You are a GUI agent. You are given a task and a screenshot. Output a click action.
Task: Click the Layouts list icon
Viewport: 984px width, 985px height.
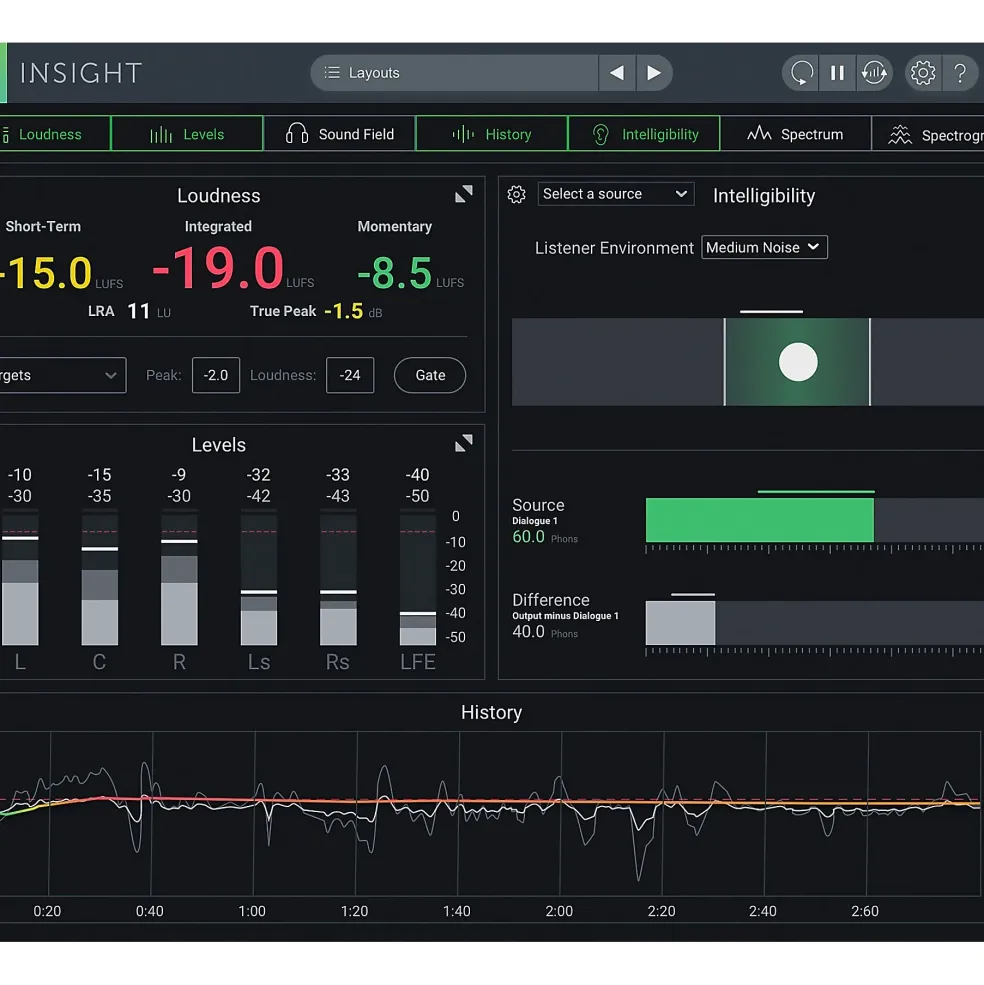point(332,73)
